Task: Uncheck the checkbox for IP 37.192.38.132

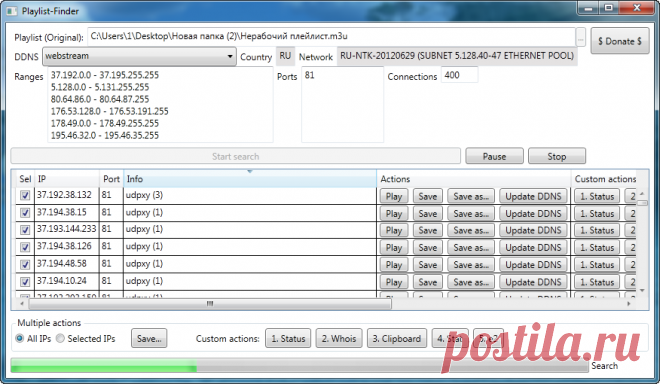Action: click(x=25, y=196)
